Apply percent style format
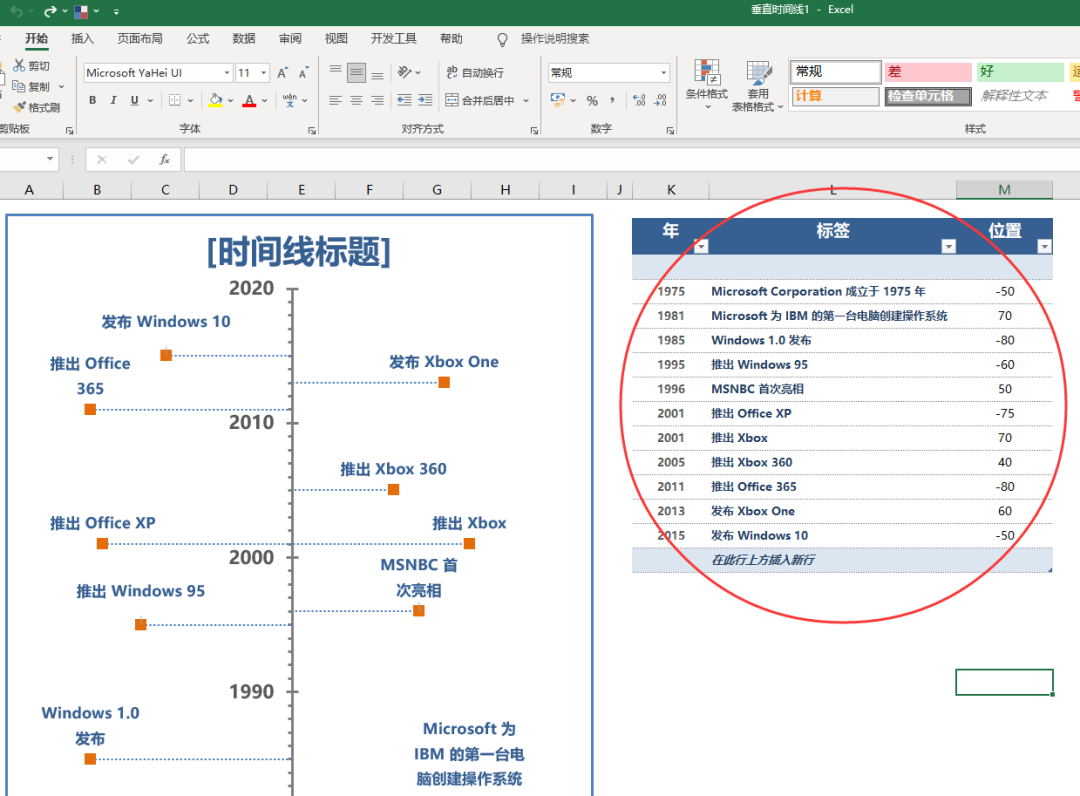This screenshot has height=796, width=1080. 592,101
